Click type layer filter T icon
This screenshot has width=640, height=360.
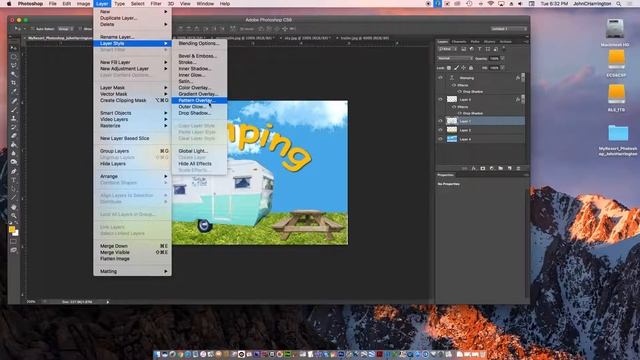tap(480, 49)
